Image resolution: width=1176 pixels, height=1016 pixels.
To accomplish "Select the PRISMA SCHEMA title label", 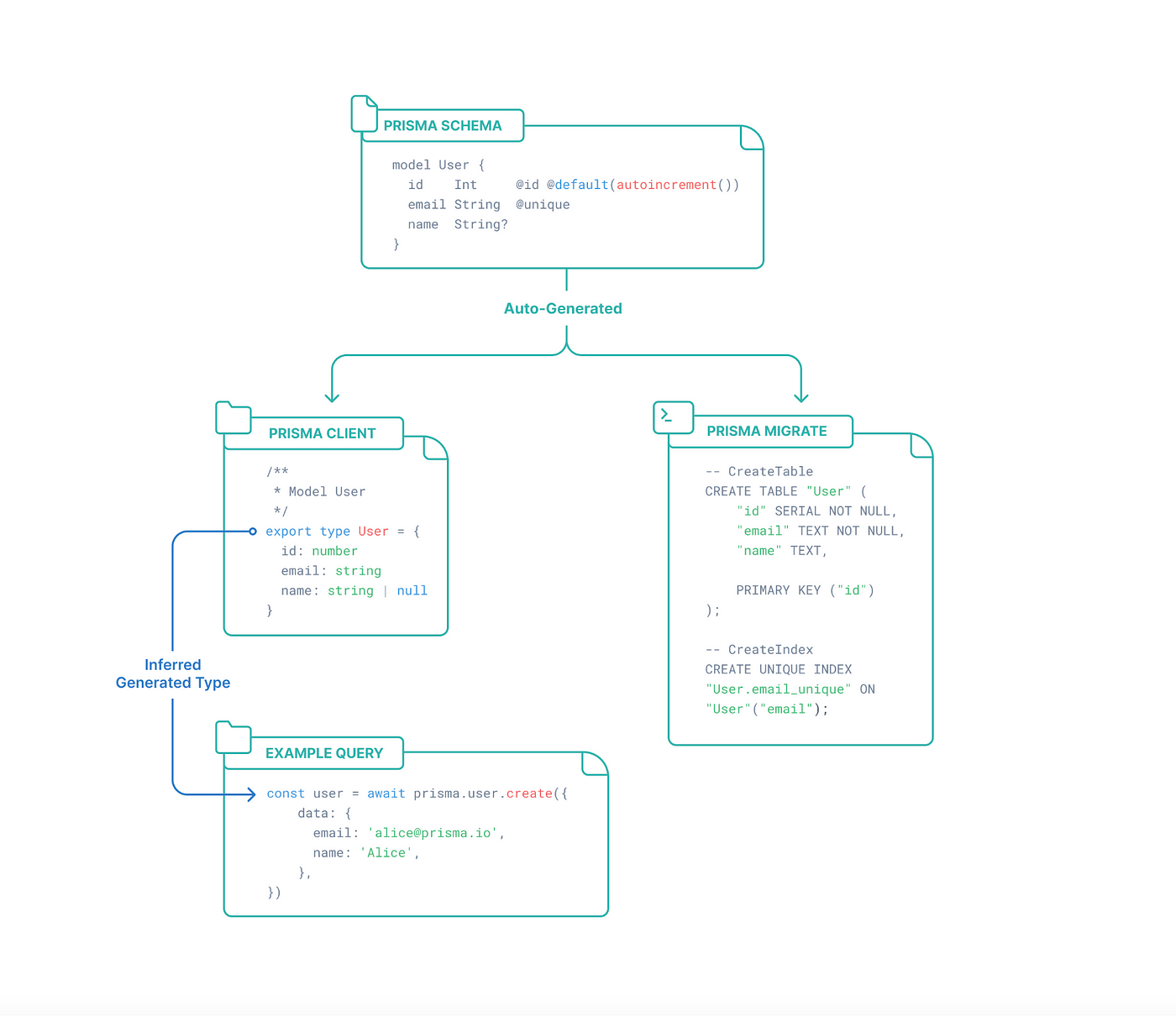I will (443, 126).
